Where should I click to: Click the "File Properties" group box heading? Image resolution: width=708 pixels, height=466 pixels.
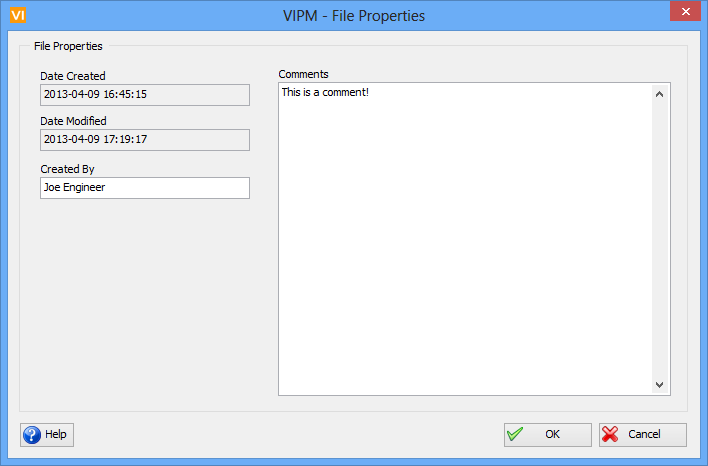pos(68,46)
